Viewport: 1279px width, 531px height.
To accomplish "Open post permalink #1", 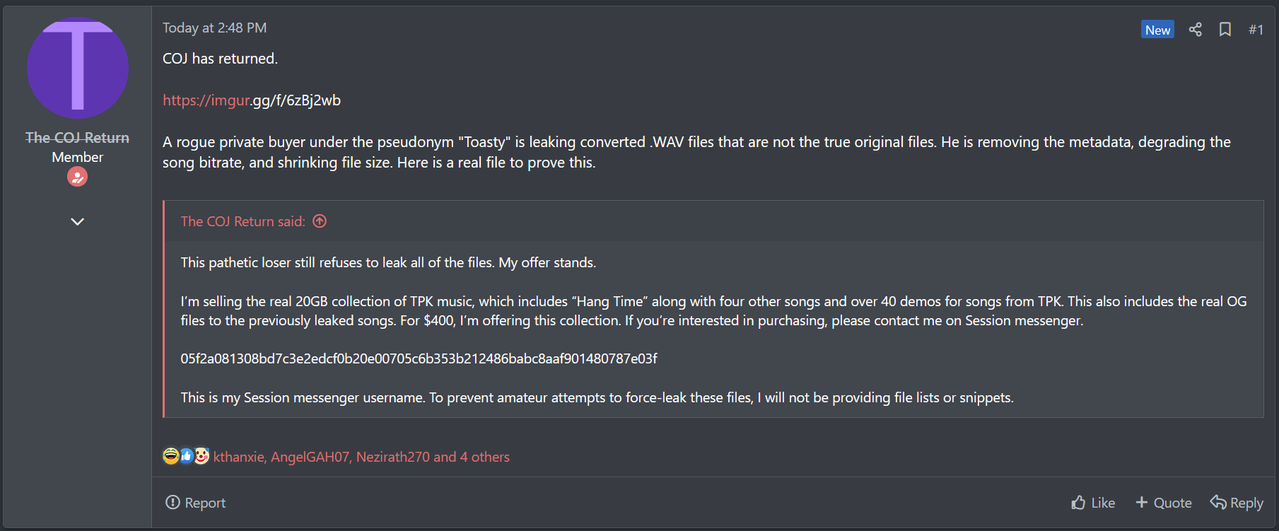I will pos(1256,30).
